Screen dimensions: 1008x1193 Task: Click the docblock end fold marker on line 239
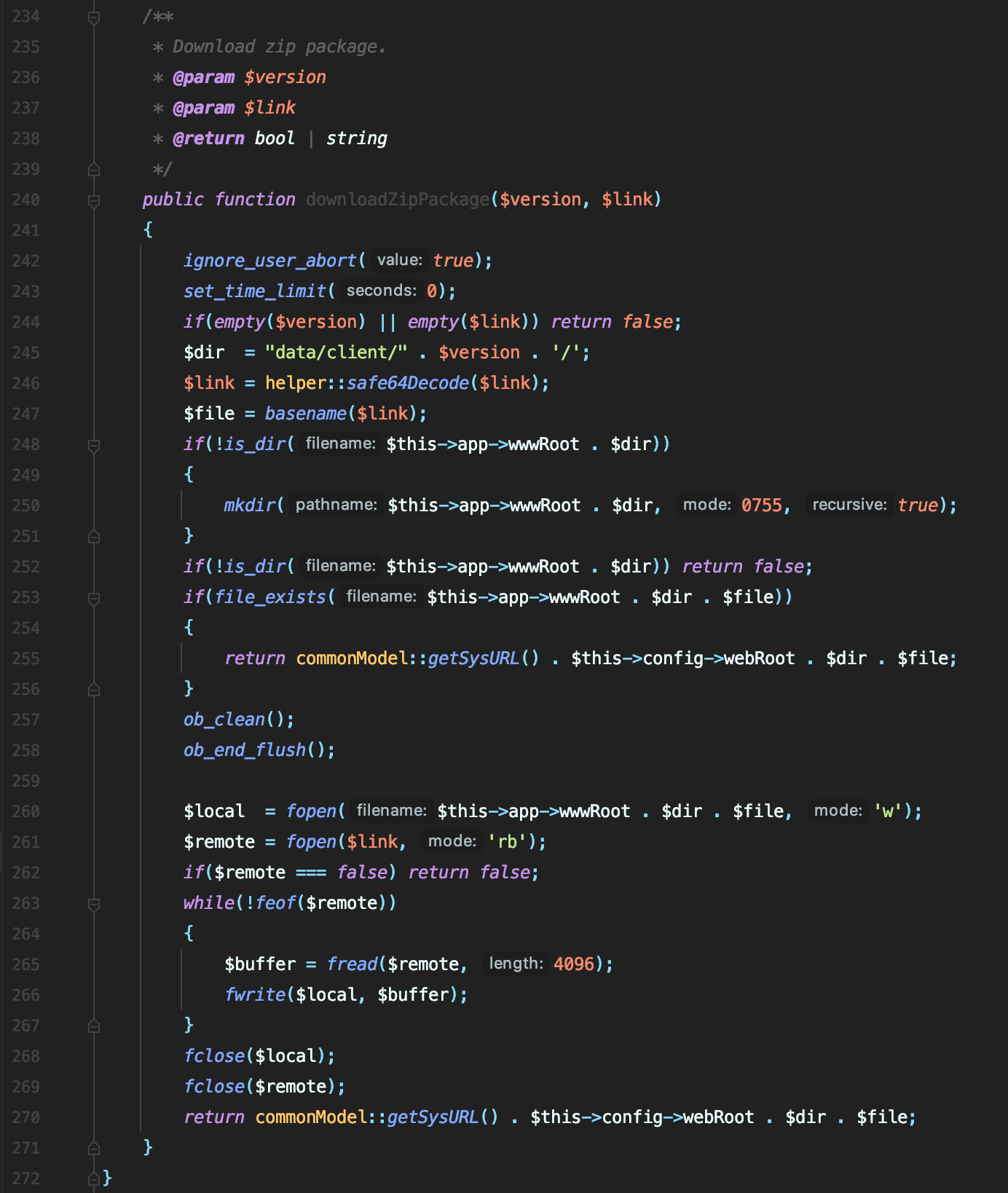pyautogui.click(x=94, y=170)
